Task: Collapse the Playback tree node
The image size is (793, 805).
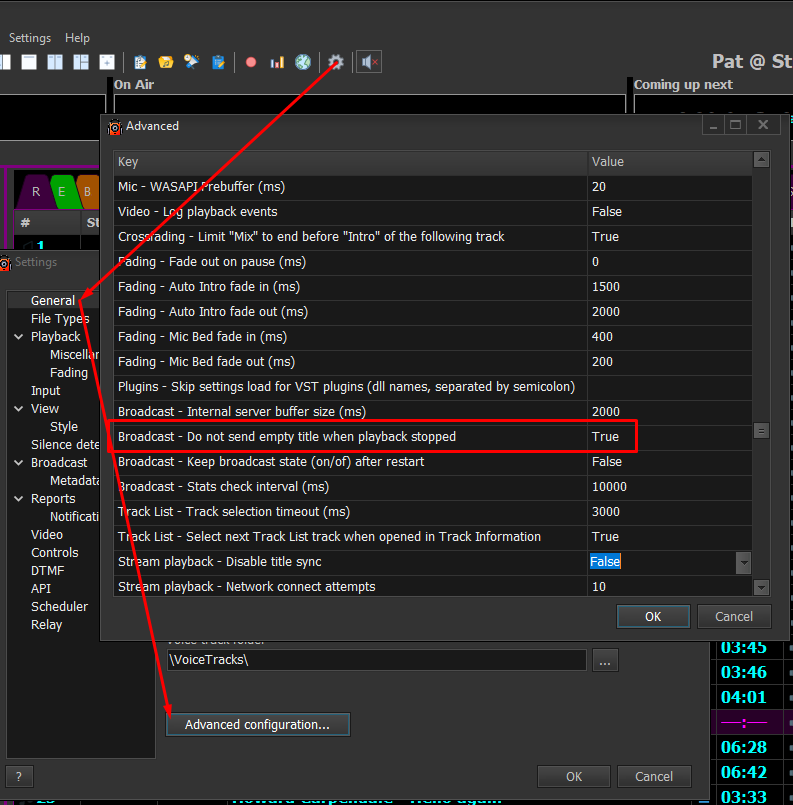Action: coord(19,337)
